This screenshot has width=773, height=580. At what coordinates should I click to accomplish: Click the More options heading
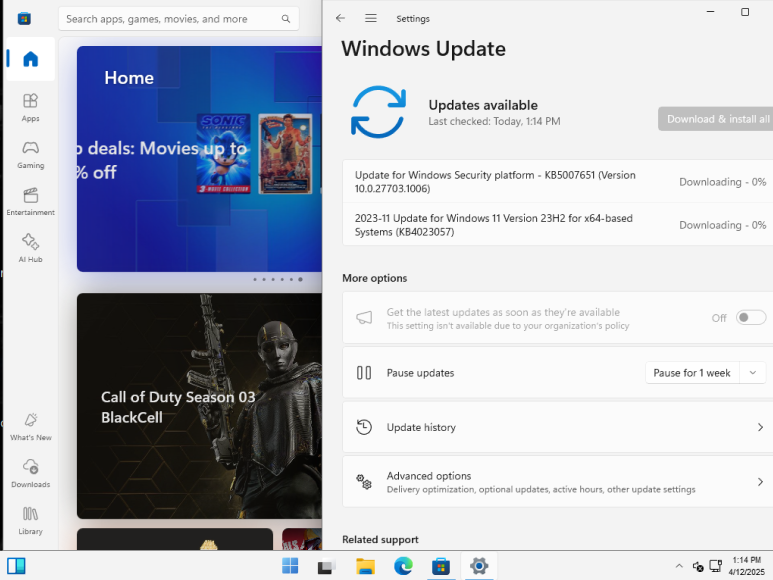click(x=375, y=278)
